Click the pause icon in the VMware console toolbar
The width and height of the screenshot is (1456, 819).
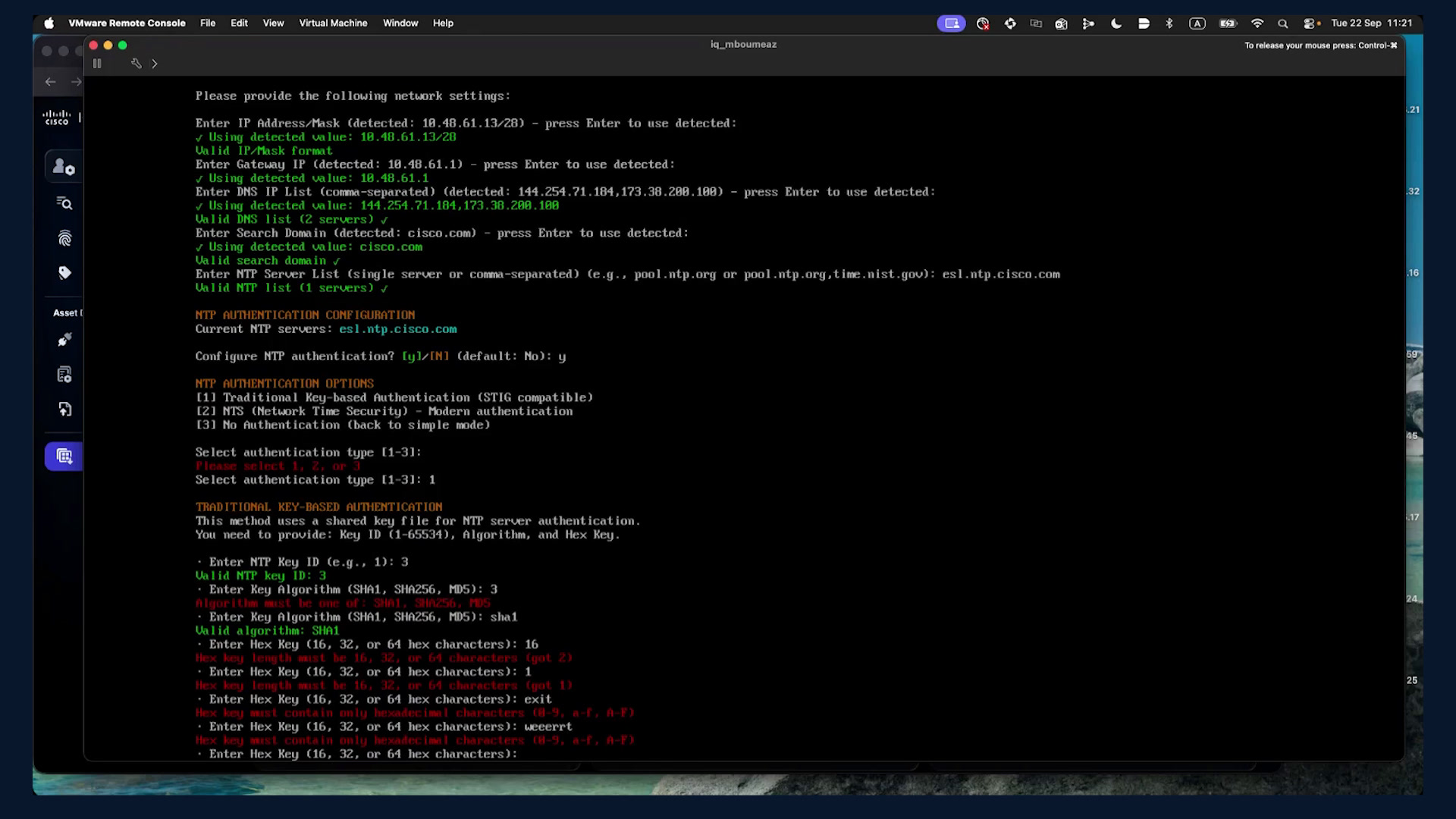pos(97,64)
